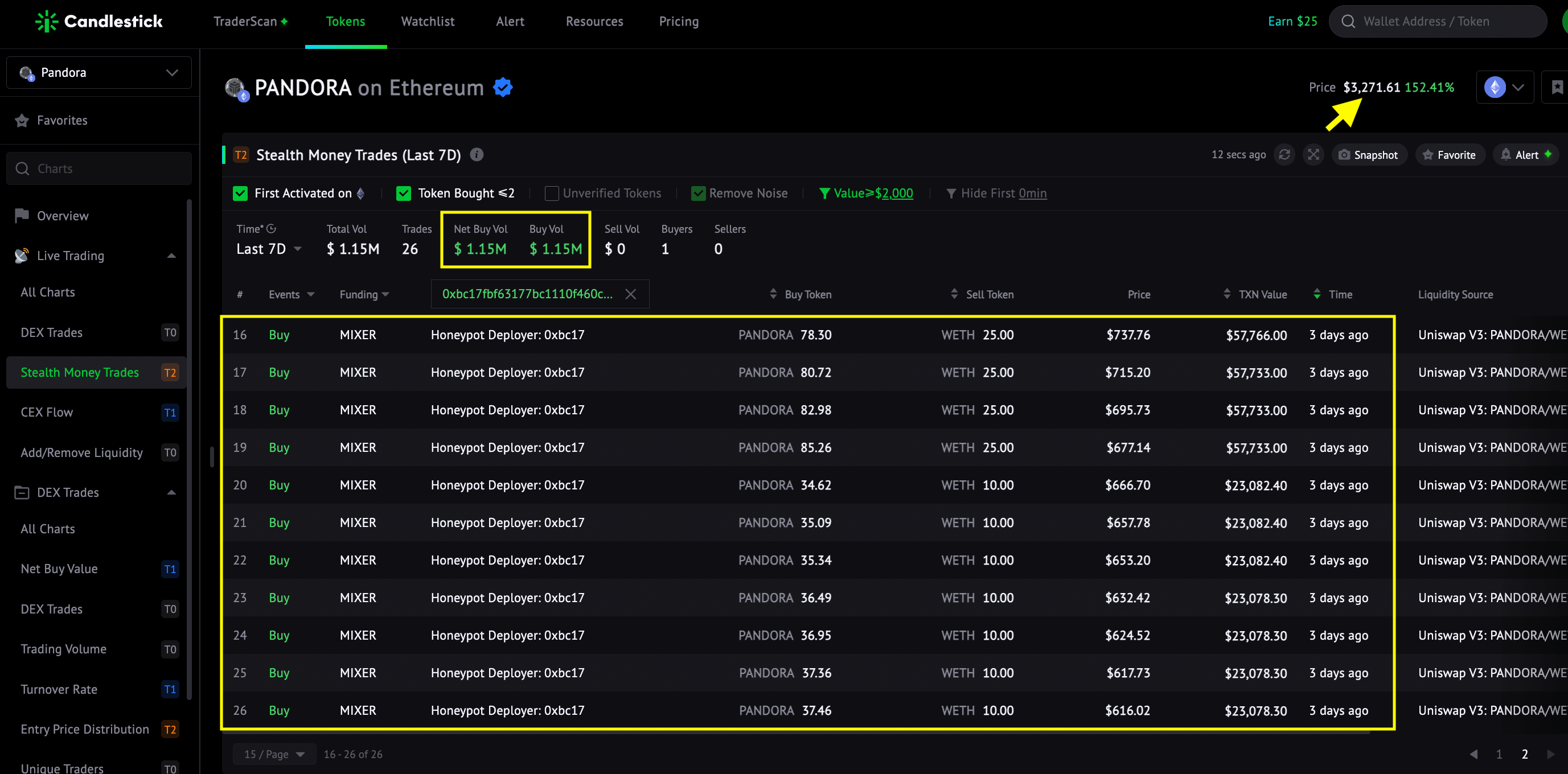Open the Watchlist tab
Viewport: 1568px width, 774px height.
(x=428, y=21)
